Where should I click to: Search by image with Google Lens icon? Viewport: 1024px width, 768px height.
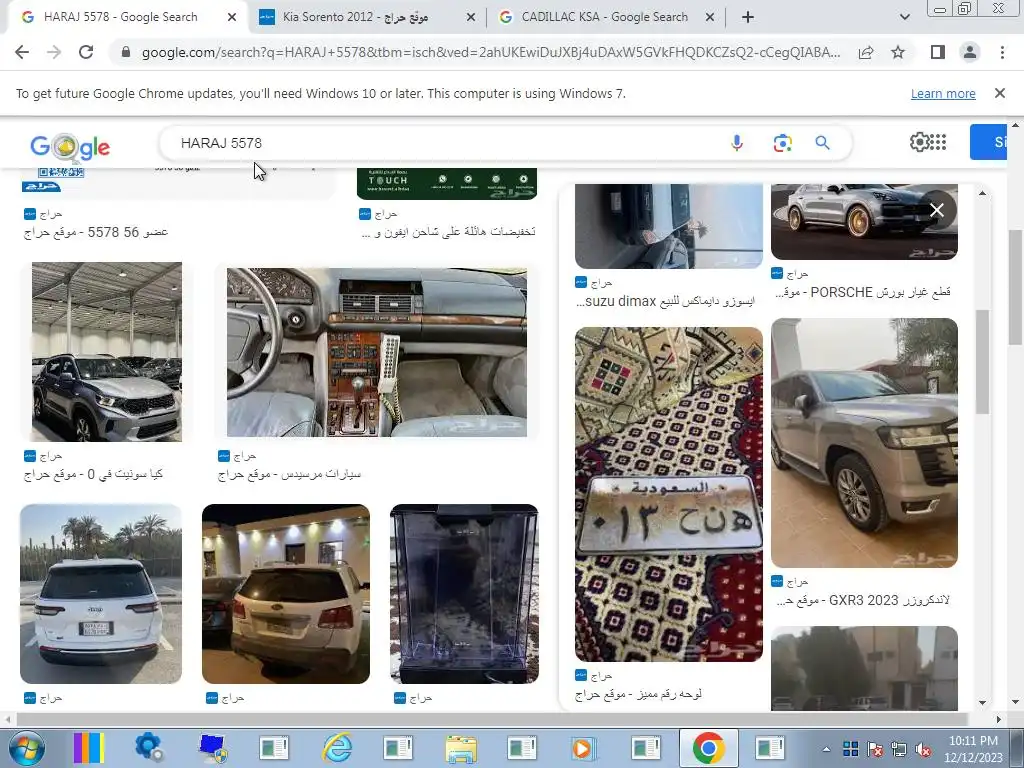[x=782, y=142]
